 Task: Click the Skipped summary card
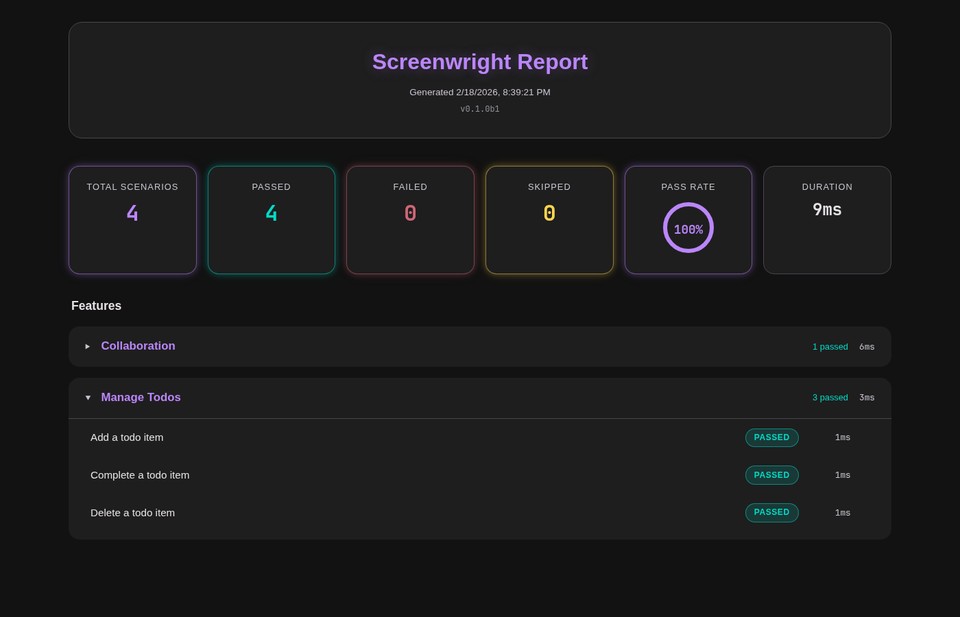click(549, 220)
